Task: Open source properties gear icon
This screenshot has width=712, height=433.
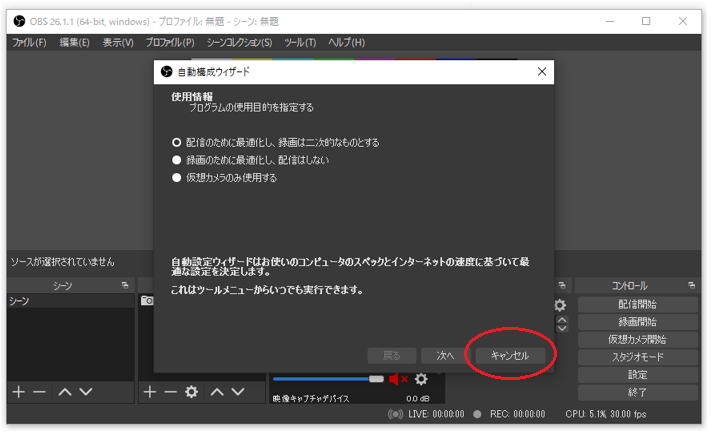Action: click(x=191, y=392)
